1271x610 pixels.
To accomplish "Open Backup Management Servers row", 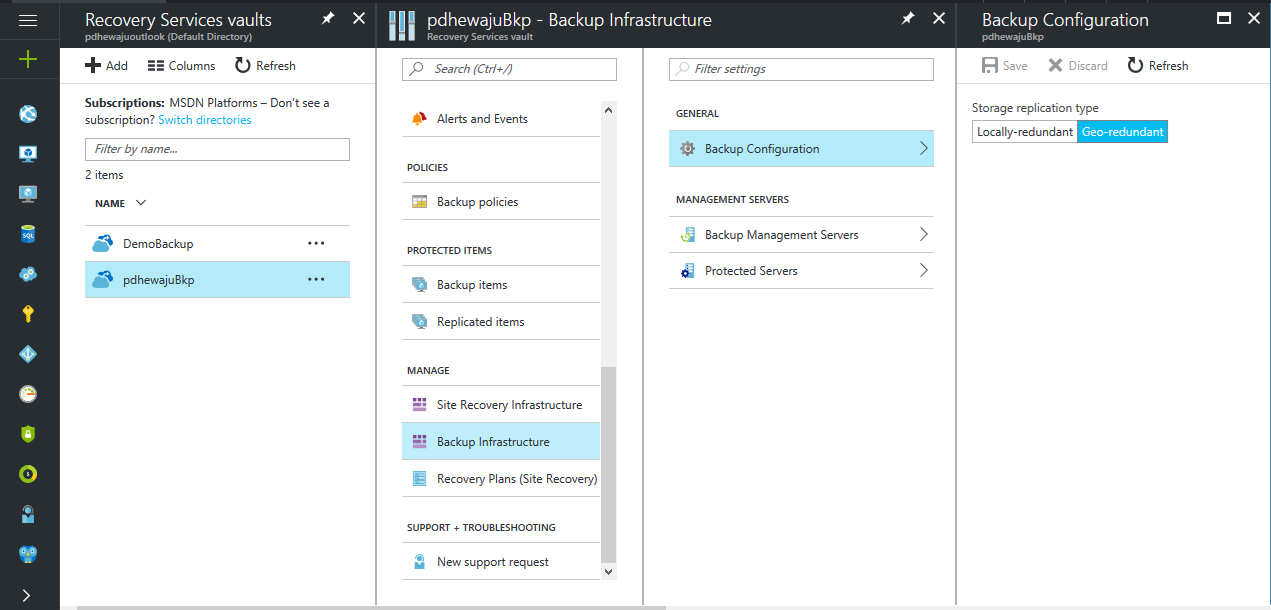I will tap(801, 235).
